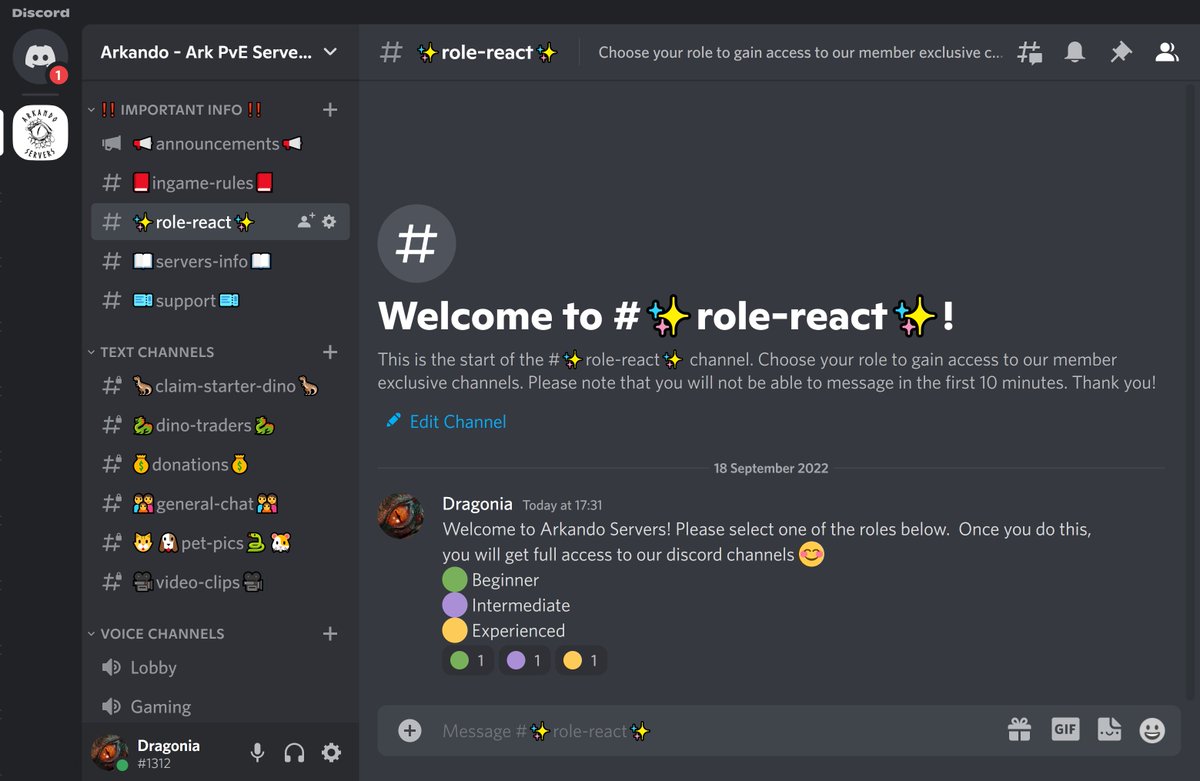Open User Settings gear
The height and width of the screenshot is (781, 1200).
(331, 753)
